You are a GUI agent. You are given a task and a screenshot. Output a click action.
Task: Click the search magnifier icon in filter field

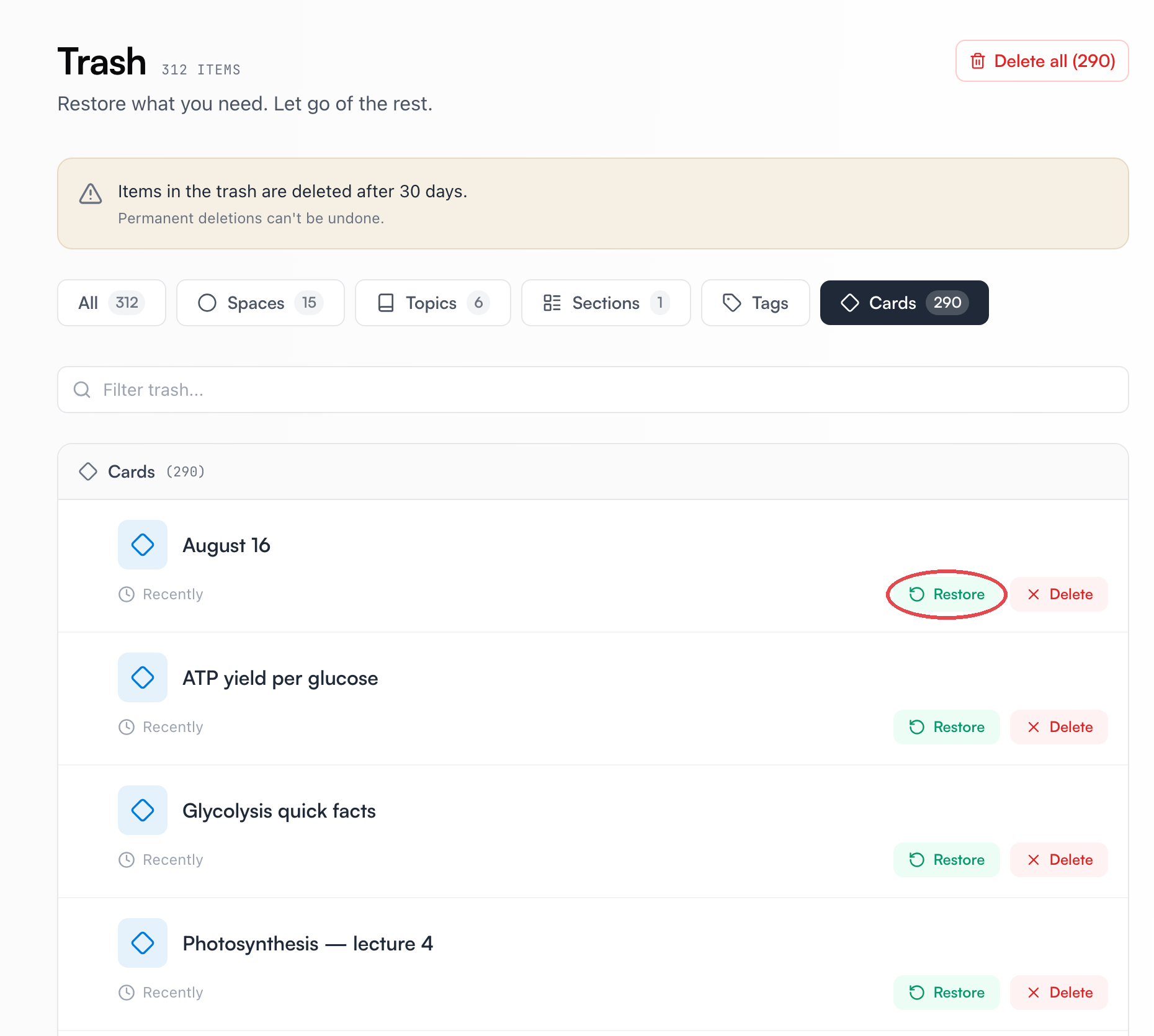click(82, 390)
